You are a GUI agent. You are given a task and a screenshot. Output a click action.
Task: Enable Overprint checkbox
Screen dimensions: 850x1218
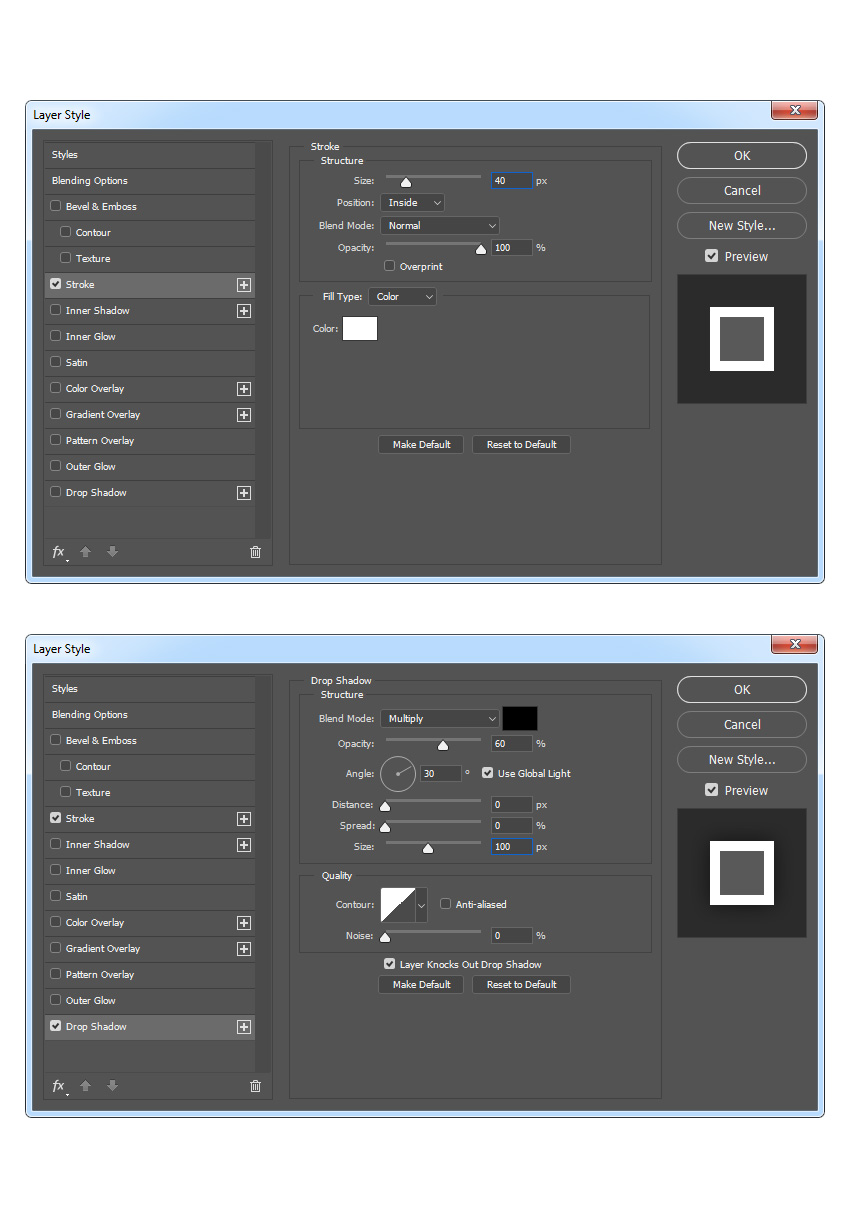pos(390,267)
